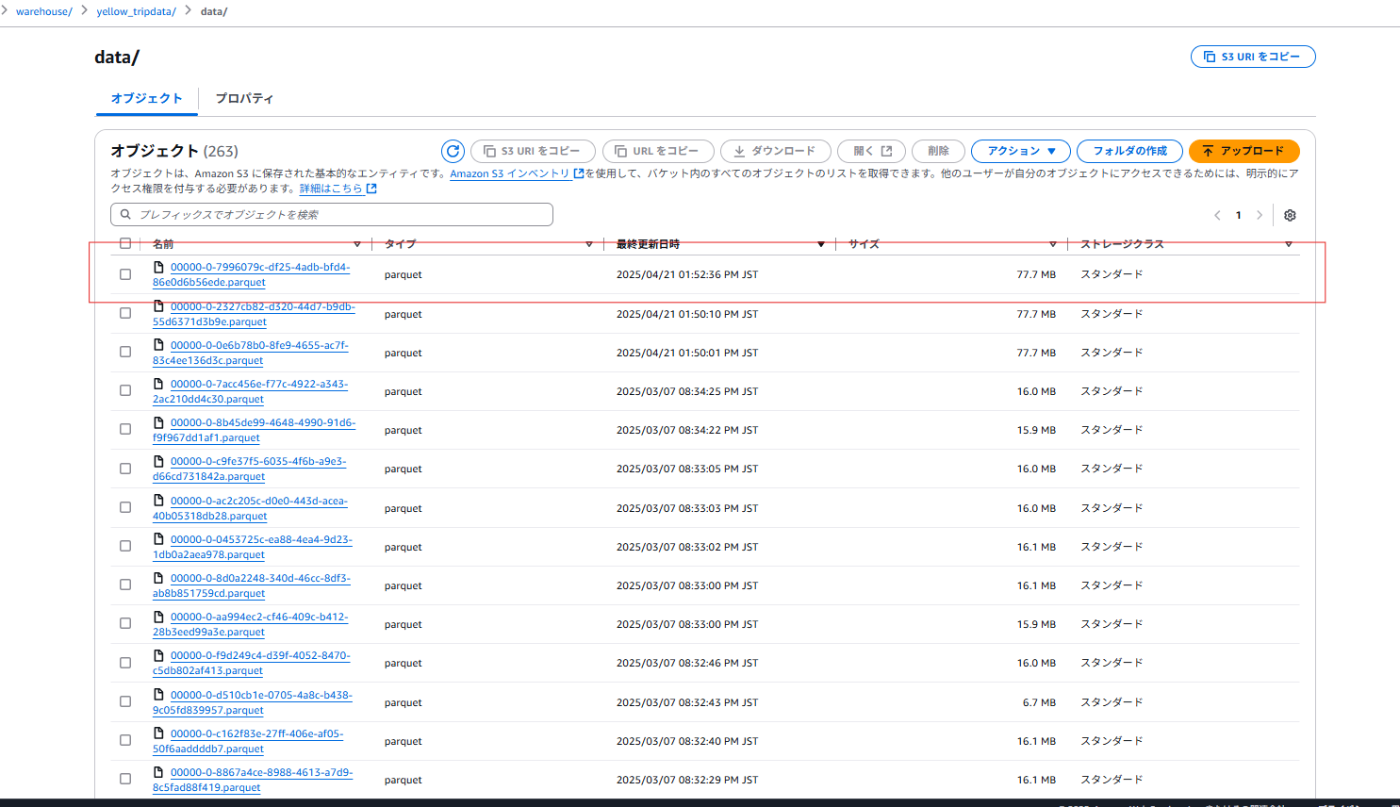Check the box for 00000-0-7acc456e file

coord(125,391)
